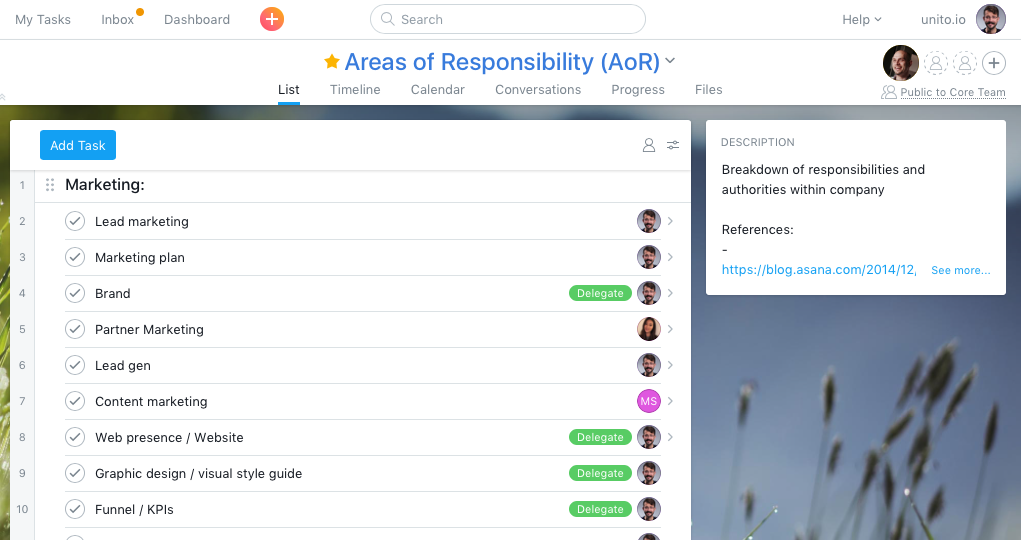
Task: Click See more in the description
Action: pos(960,270)
